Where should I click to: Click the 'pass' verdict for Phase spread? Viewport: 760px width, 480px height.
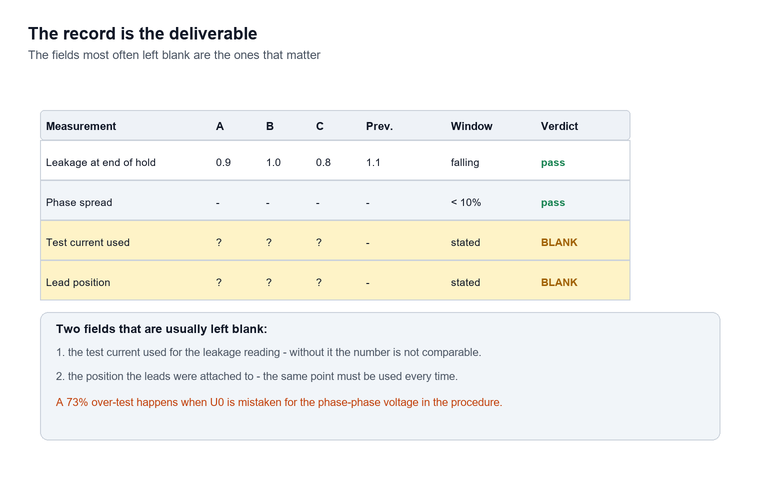click(553, 203)
